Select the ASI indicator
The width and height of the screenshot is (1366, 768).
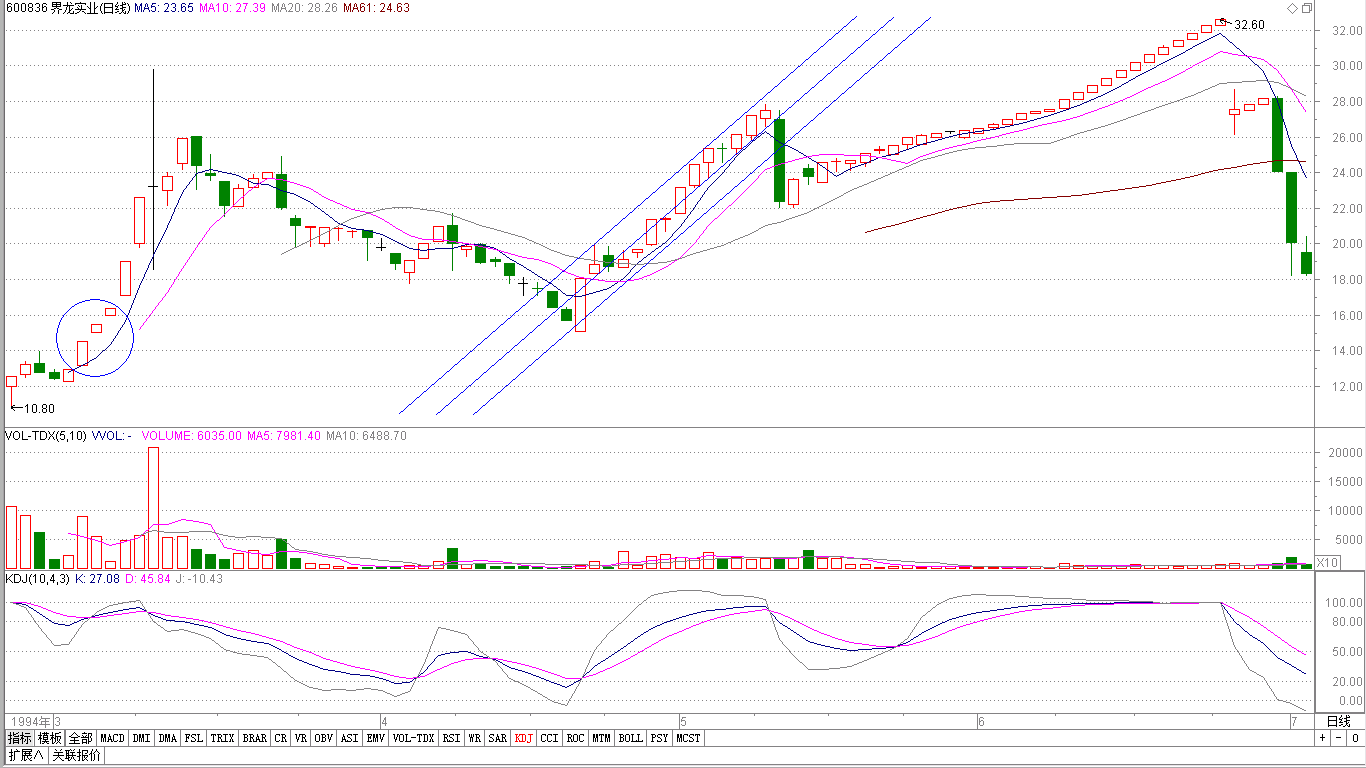349,738
